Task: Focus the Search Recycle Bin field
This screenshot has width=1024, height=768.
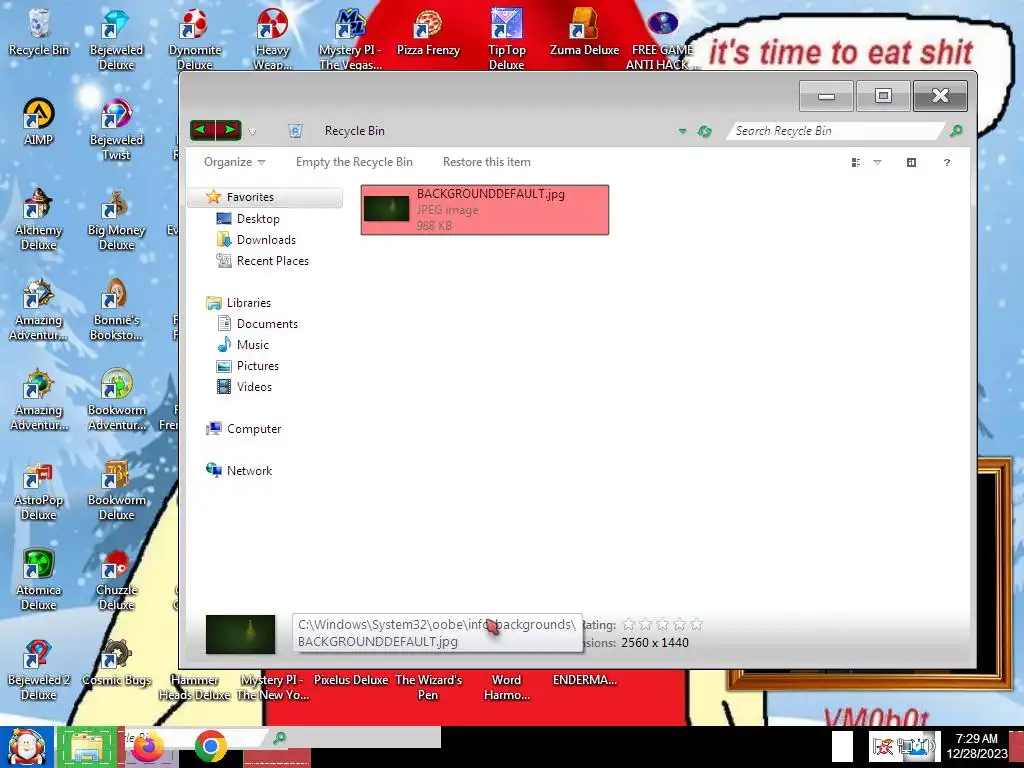Action: (836, 131)
